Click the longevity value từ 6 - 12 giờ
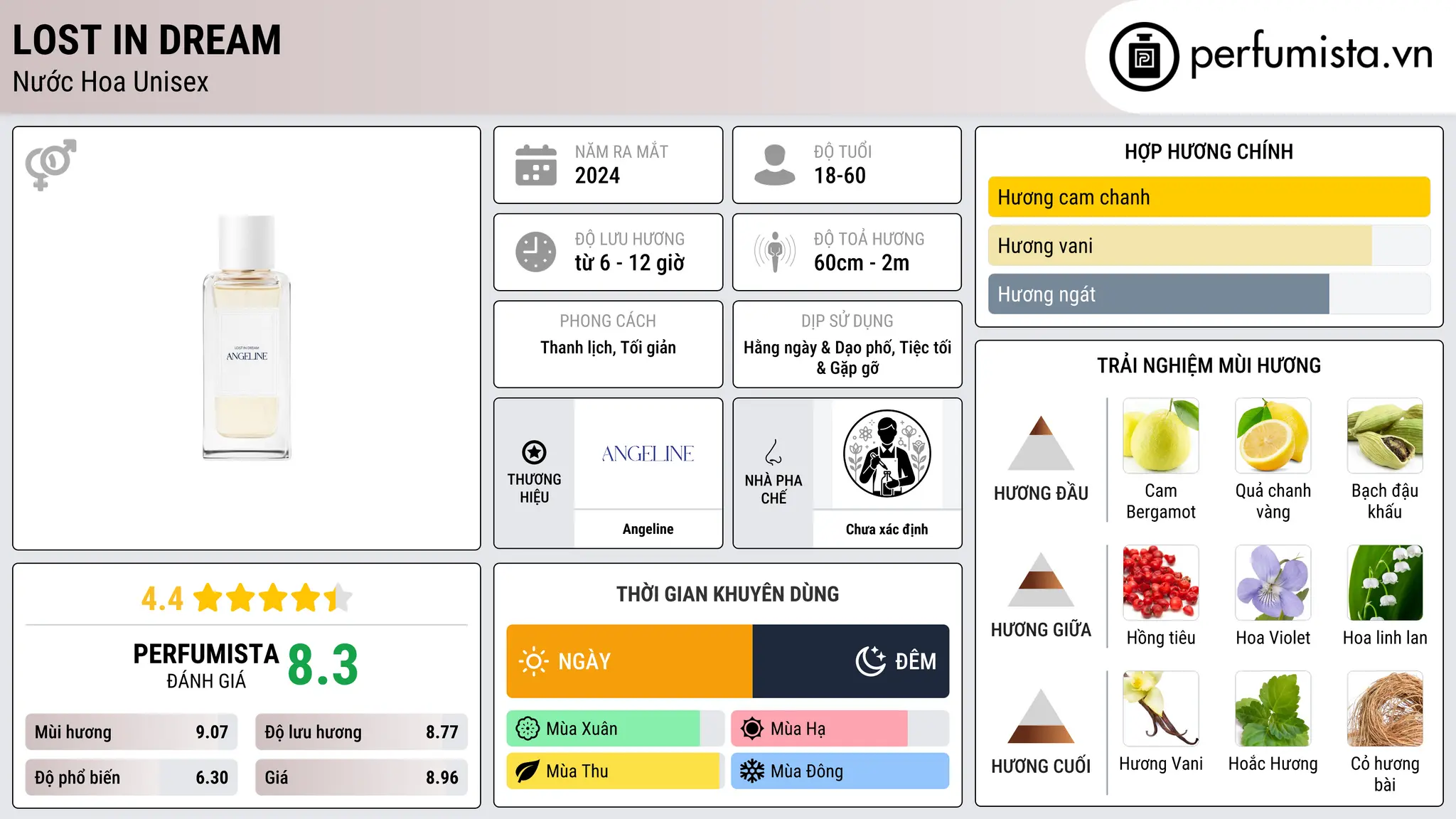 (x=630, y=263)
